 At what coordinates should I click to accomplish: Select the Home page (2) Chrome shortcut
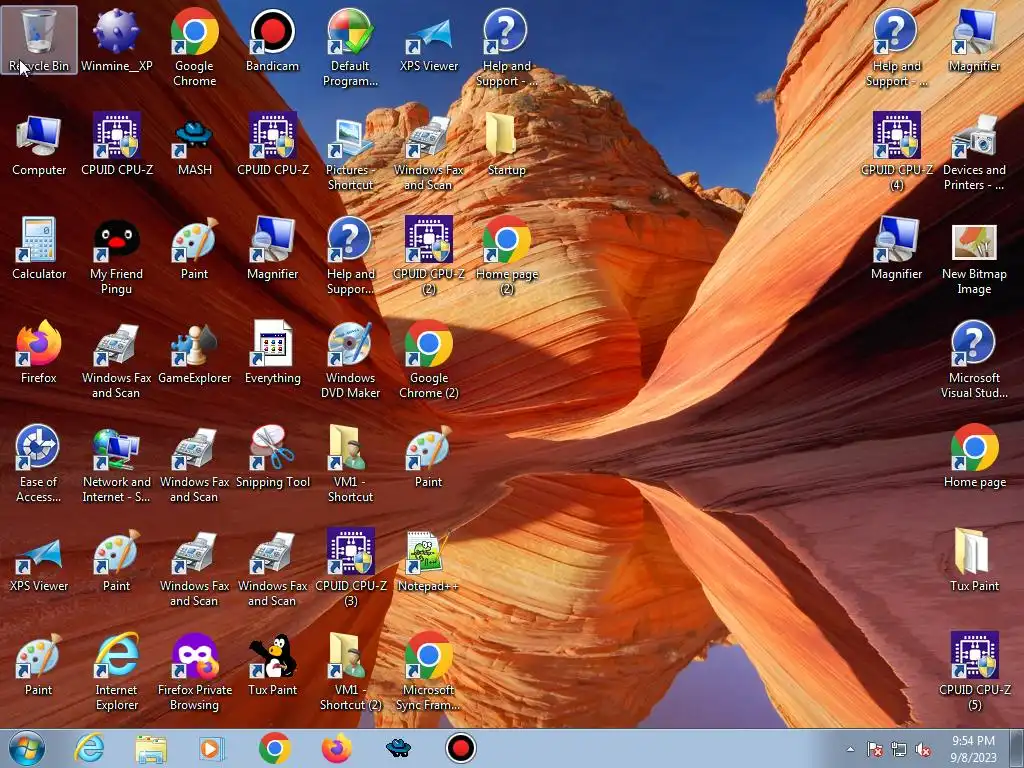(506, 256)
